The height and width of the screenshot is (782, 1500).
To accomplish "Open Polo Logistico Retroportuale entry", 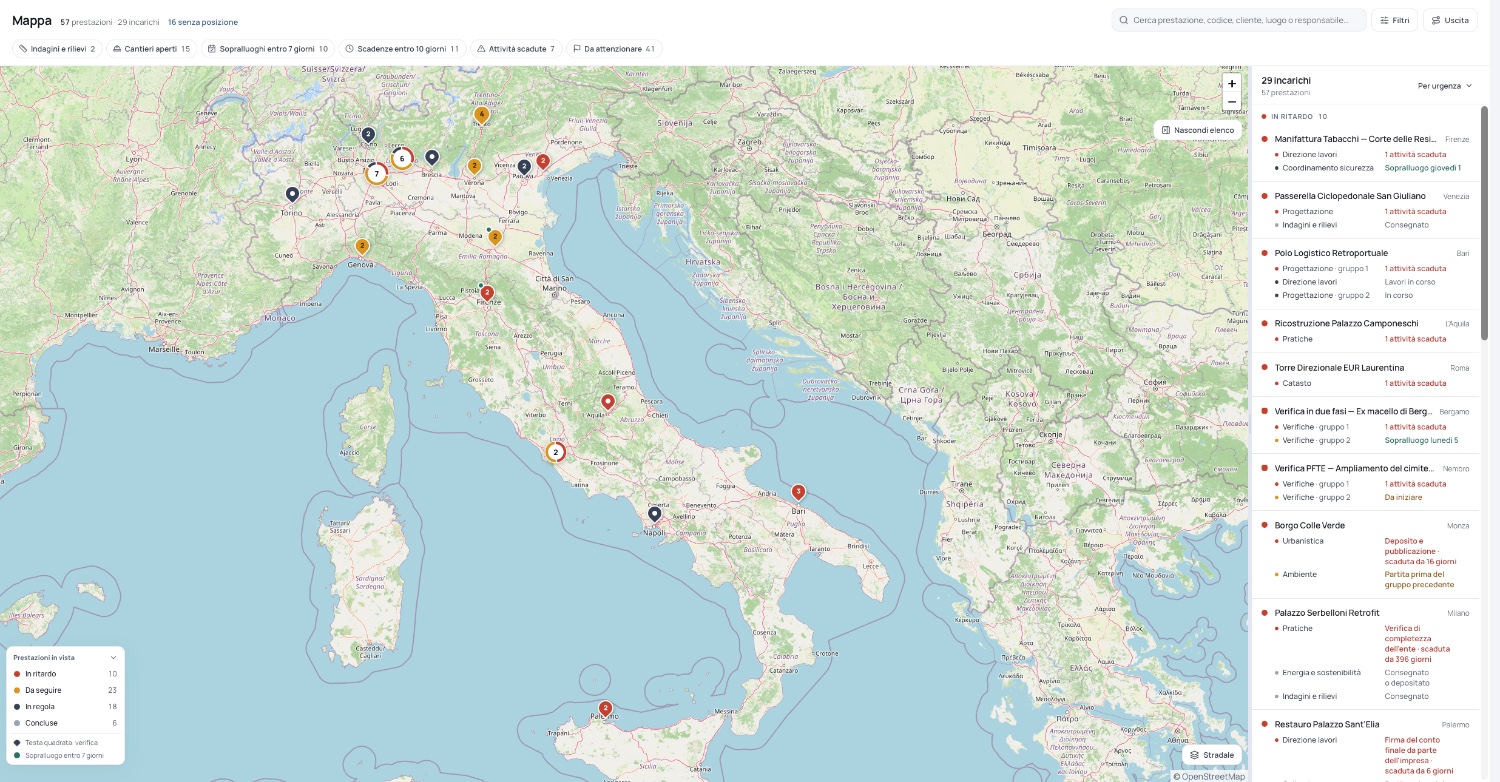I will point(1331,253).
